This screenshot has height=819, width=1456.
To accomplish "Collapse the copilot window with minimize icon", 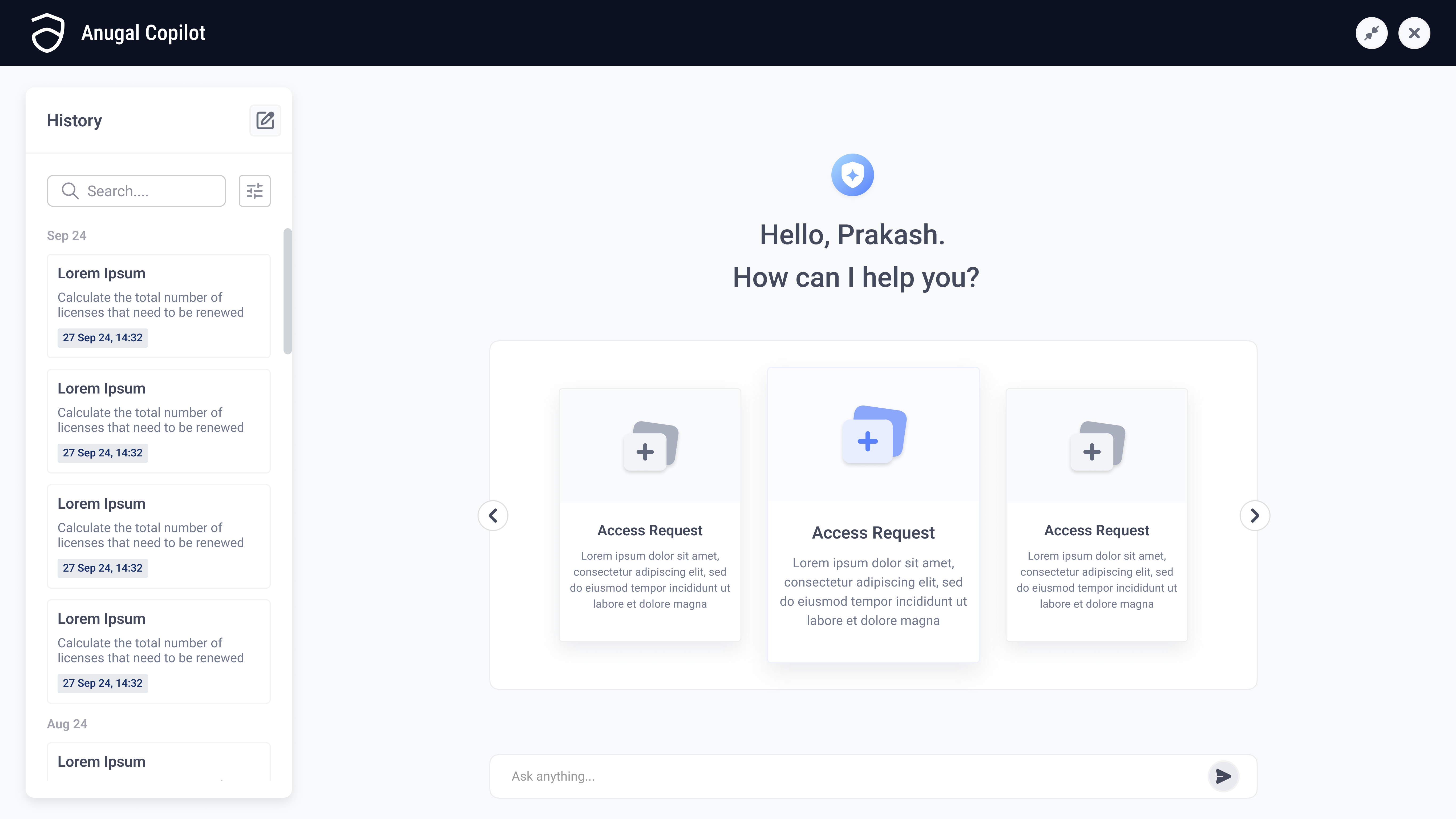I will 1371,33.
